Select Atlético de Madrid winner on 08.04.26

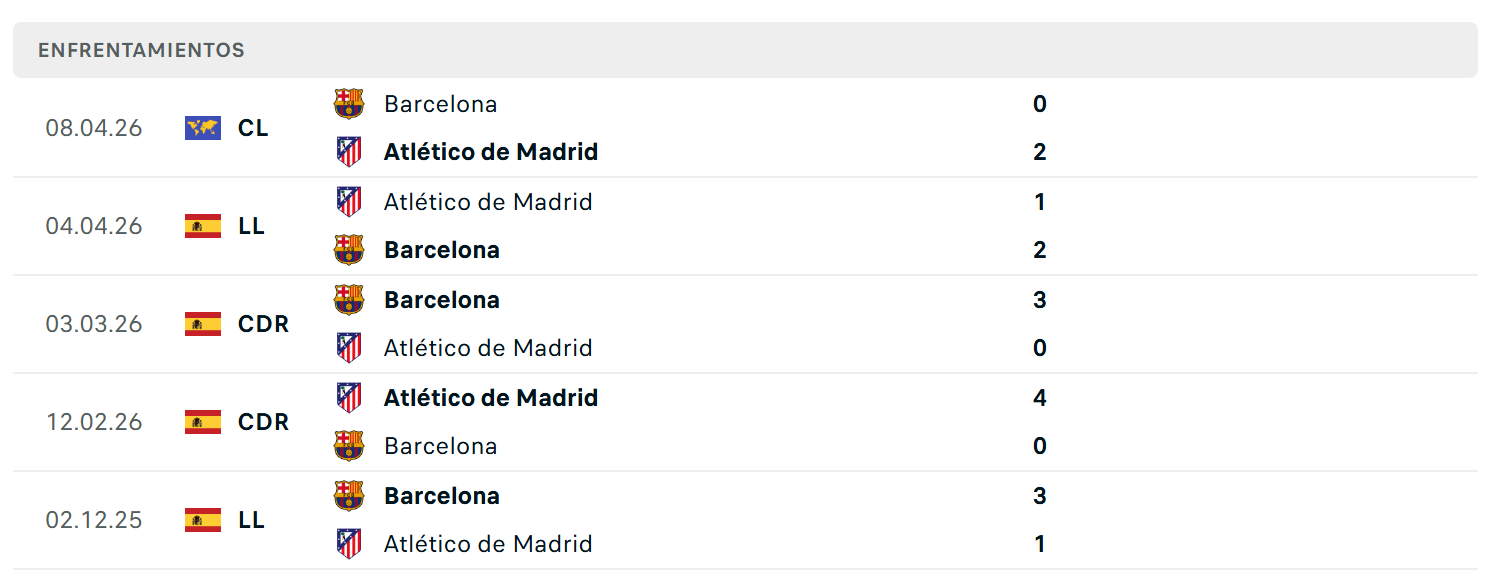491,152
